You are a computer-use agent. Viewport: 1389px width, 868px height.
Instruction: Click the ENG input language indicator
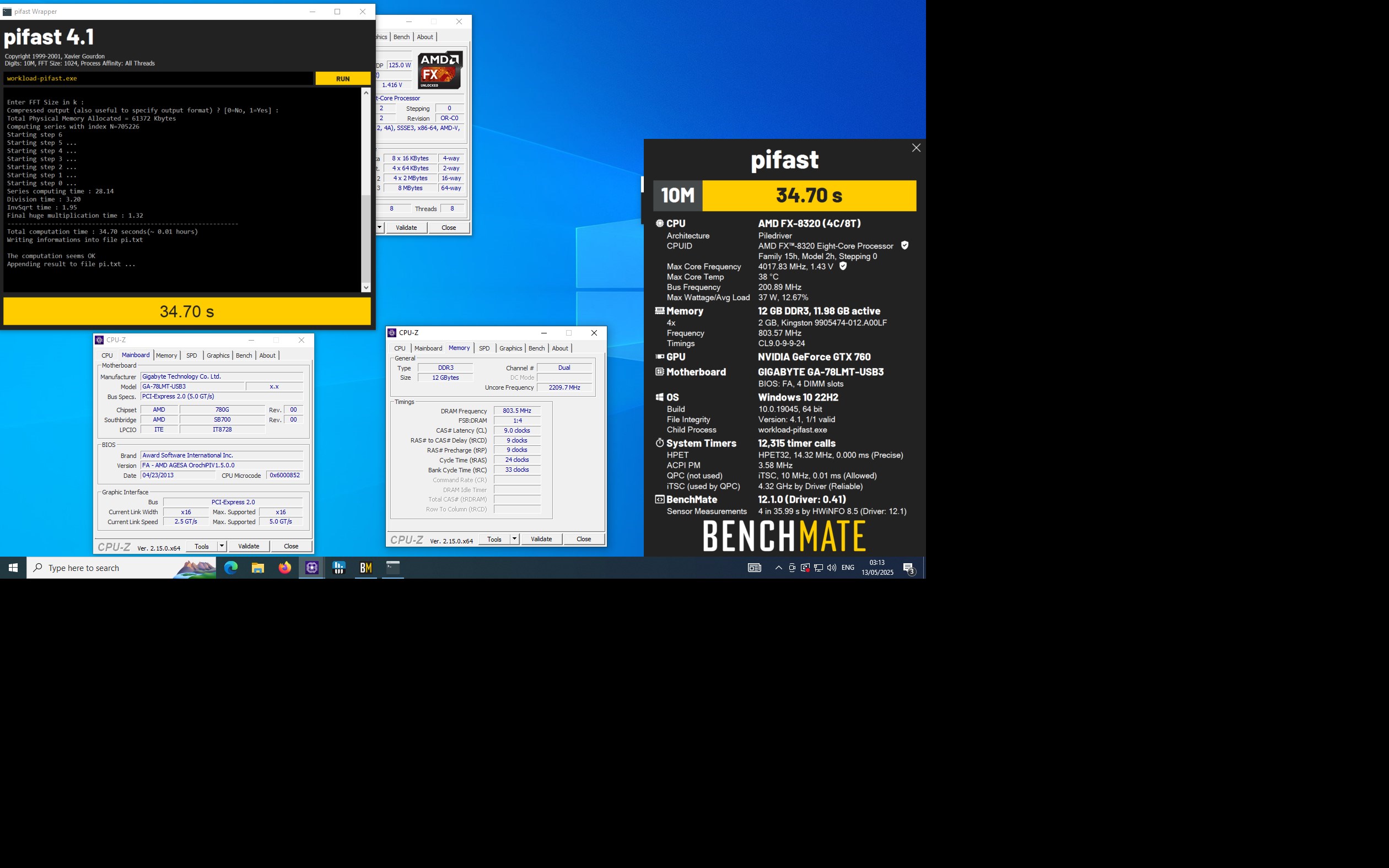[848, 568]
